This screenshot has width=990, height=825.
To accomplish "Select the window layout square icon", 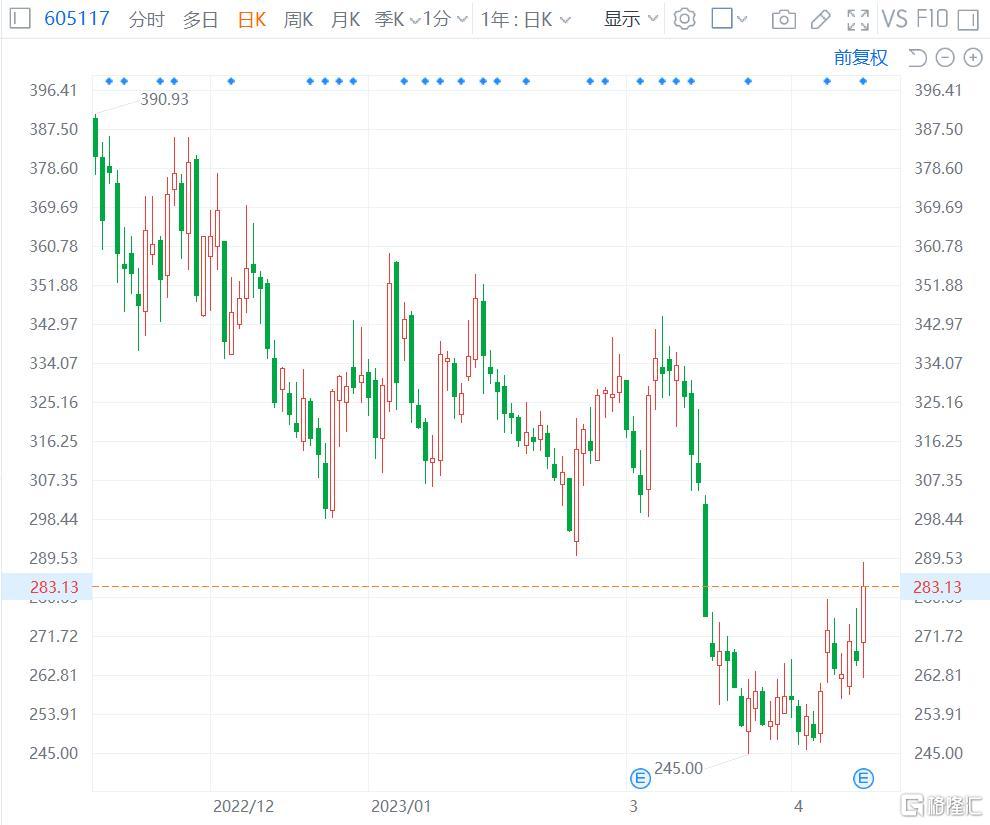I will 722,18.
